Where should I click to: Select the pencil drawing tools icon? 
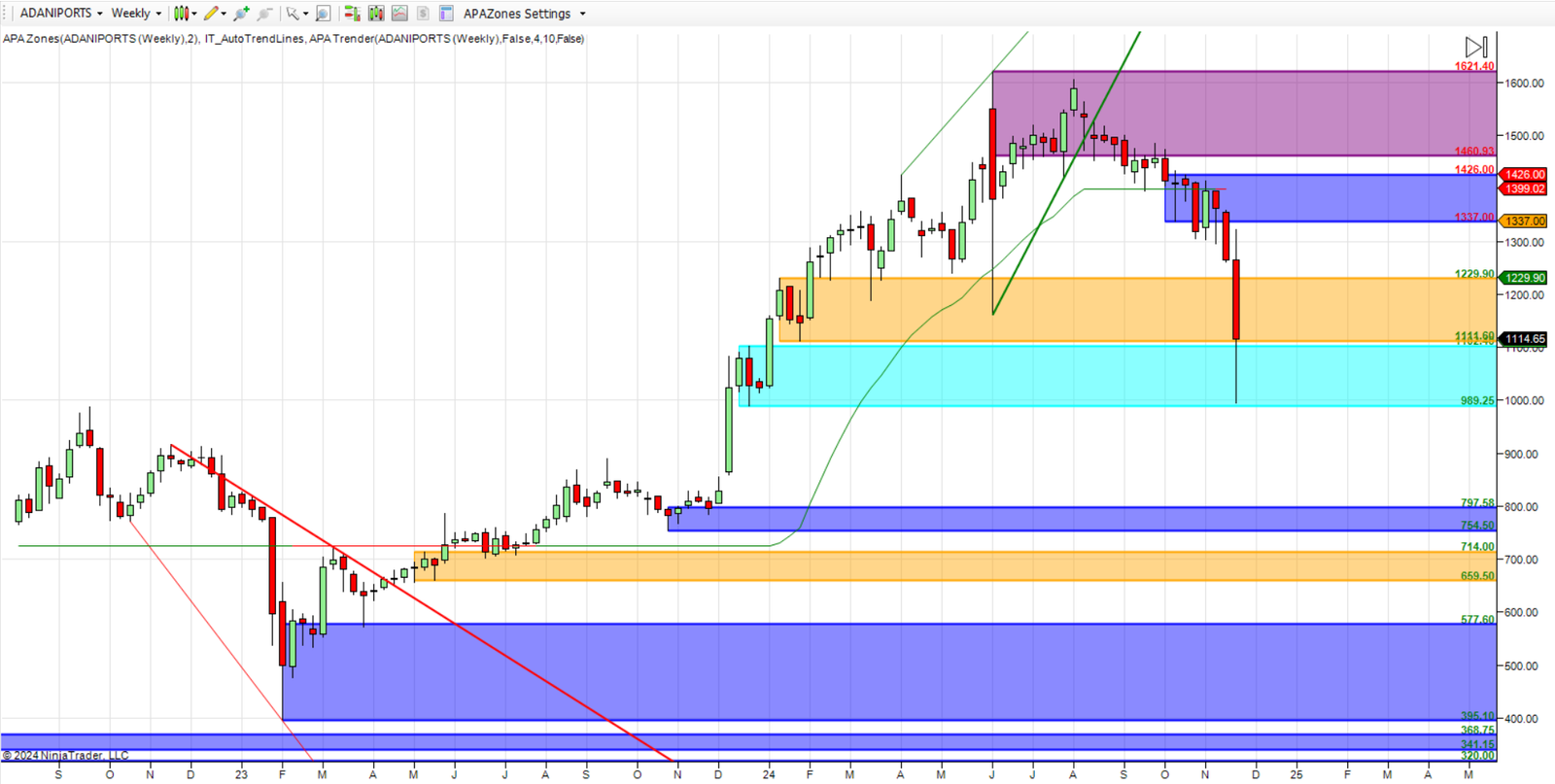(212, 14)
